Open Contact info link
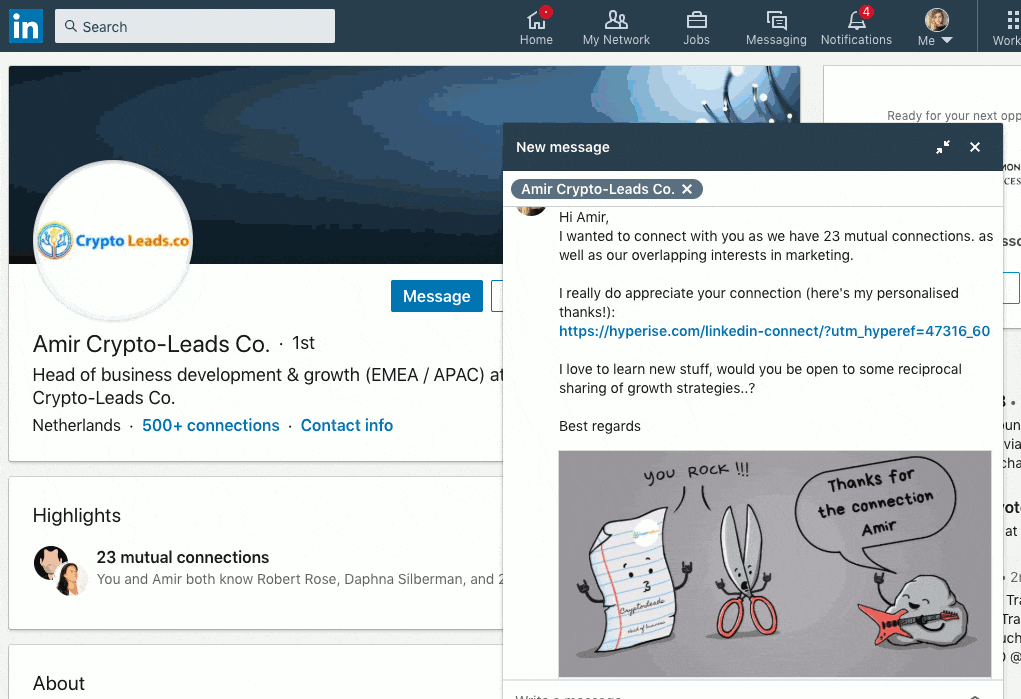This screenshot has width=1021, height=699. (x=347, y=425)
